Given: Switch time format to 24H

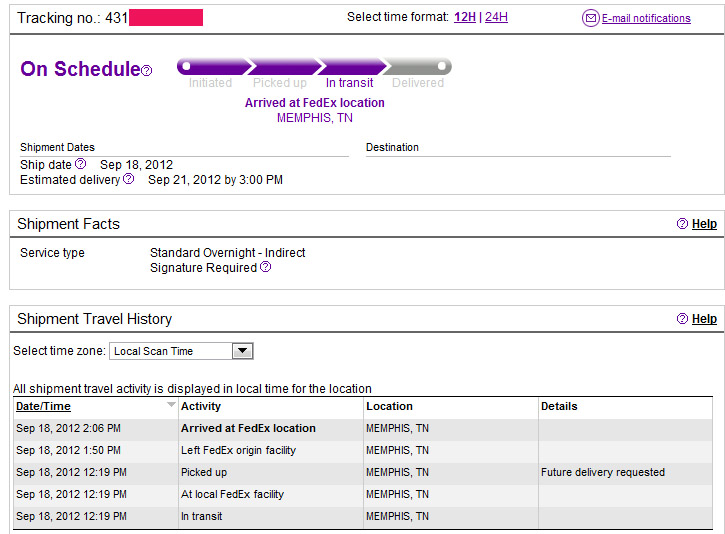Looking at the screenshot, I should click(496, 17).
